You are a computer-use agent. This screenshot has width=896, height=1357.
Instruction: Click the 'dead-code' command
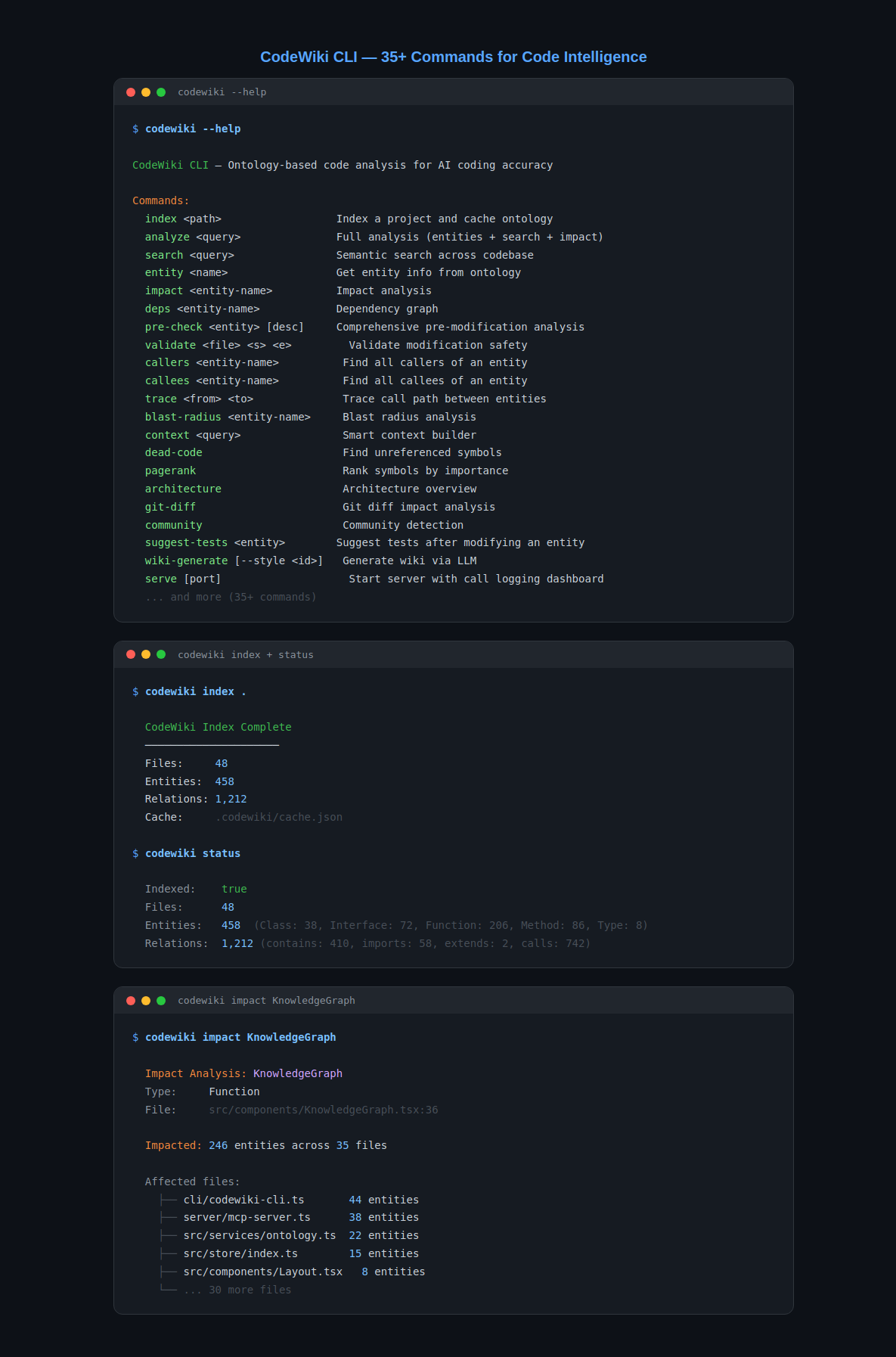tap(174, 453)
